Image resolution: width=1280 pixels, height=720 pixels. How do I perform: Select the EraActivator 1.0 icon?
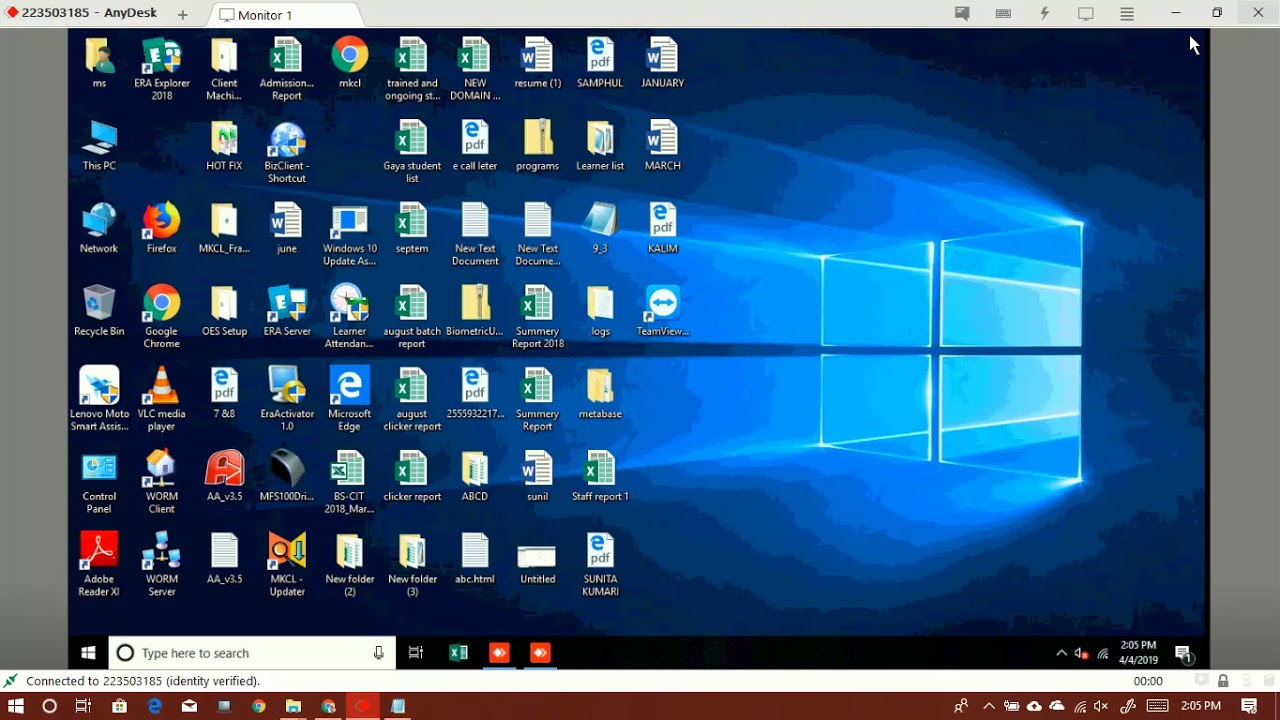[287, 400]
